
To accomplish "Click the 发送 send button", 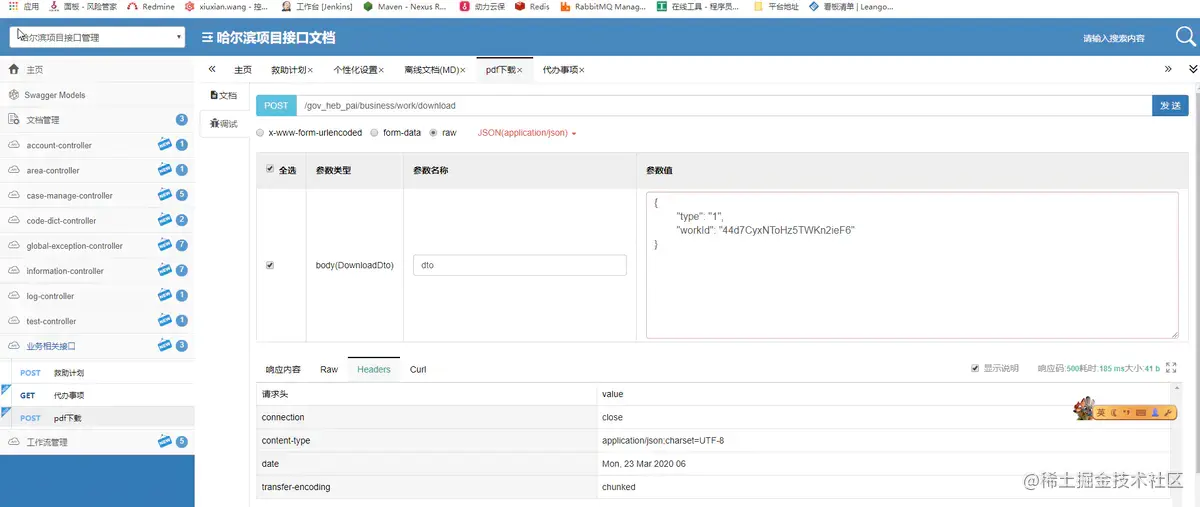I will (1170, 105).
